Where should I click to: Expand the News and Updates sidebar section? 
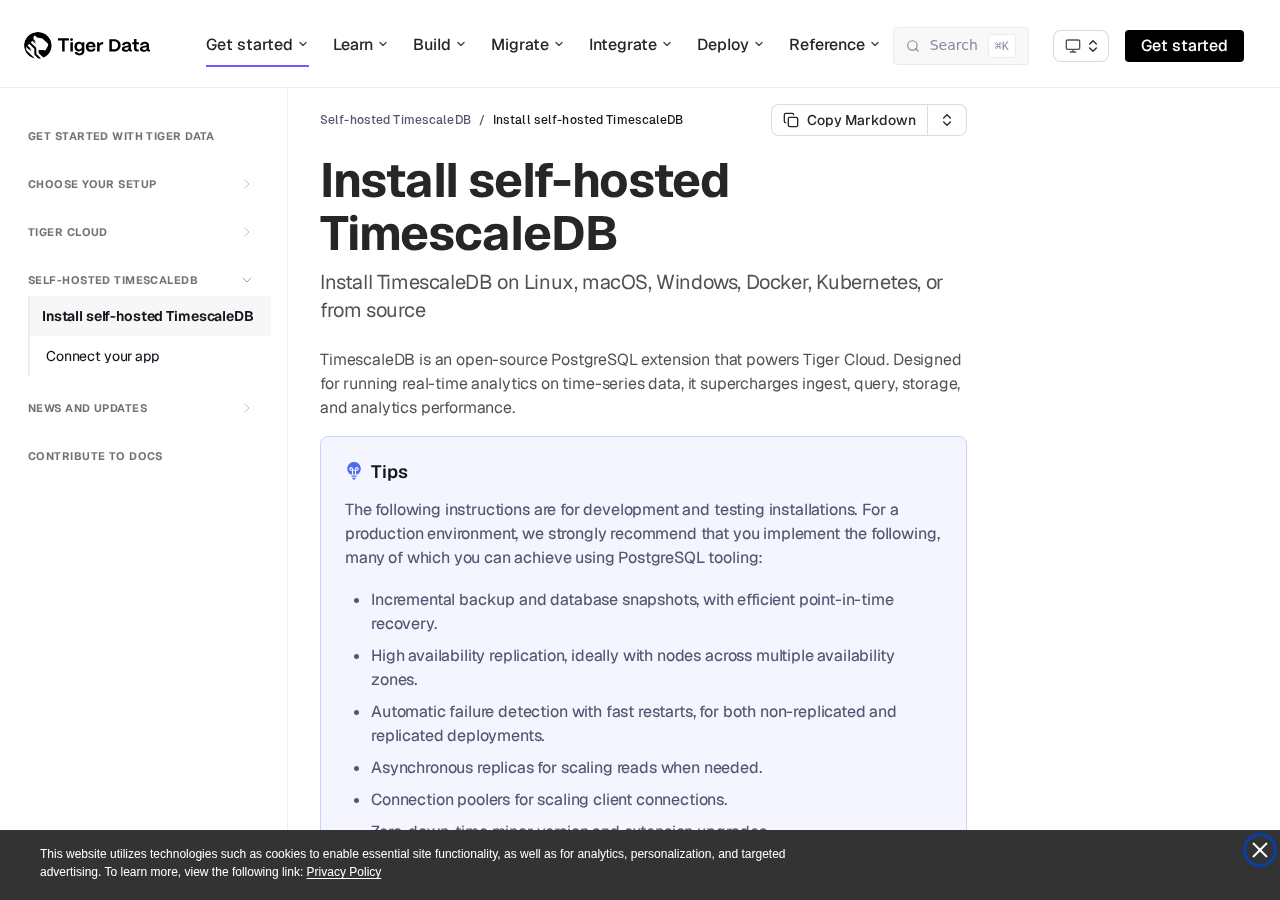point(141,408)
